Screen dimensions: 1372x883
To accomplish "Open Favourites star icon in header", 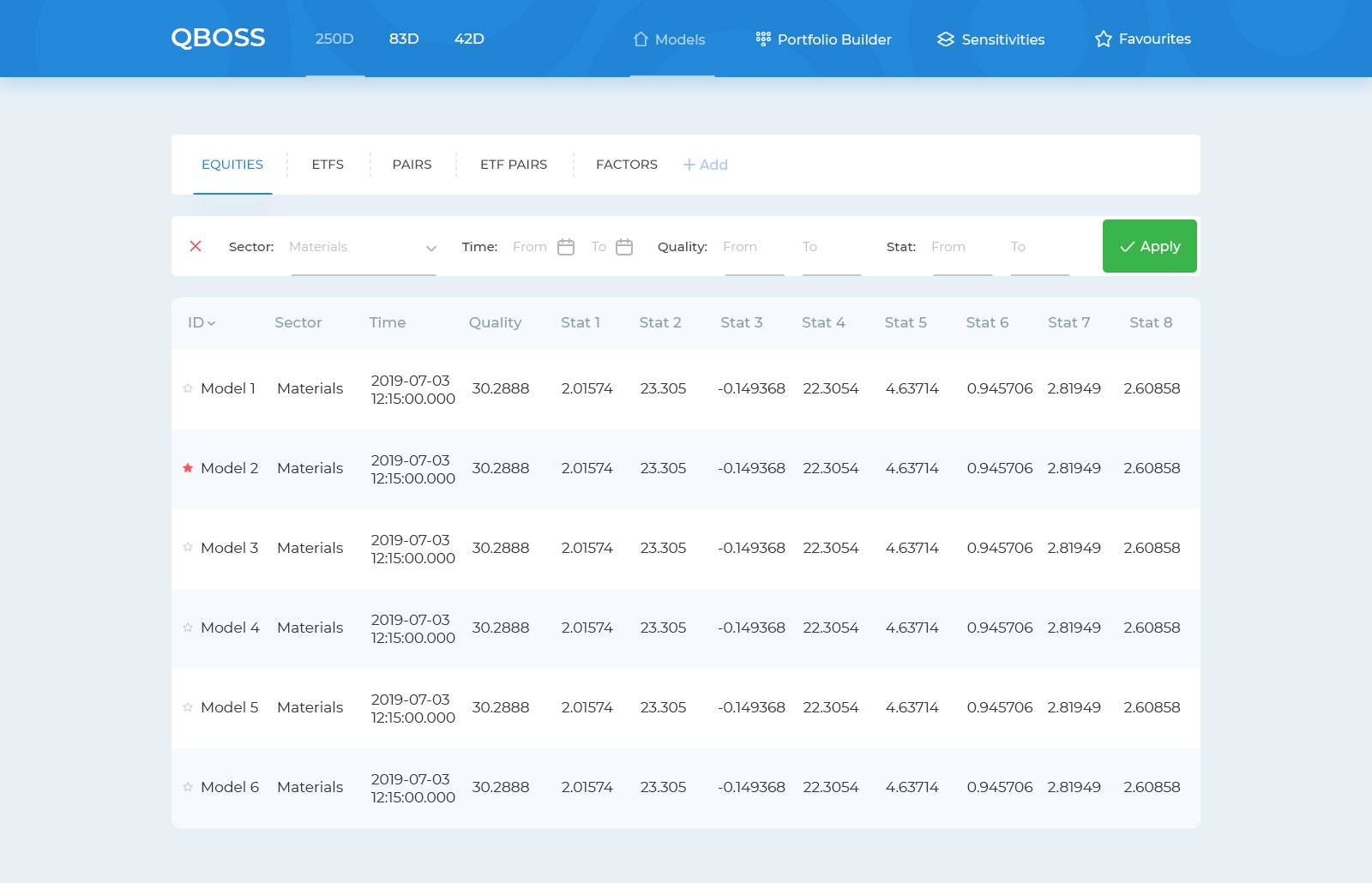I will (x=1104, y=39).
